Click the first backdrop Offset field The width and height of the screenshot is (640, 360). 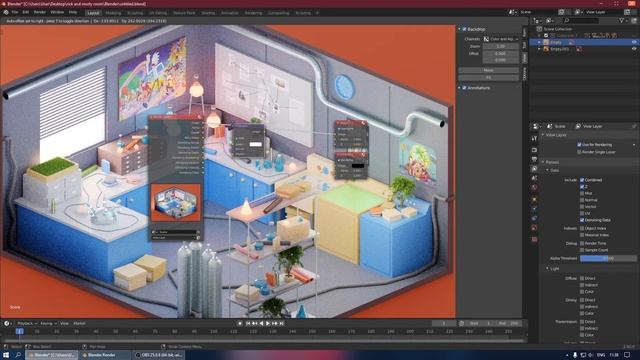[501, 53]
